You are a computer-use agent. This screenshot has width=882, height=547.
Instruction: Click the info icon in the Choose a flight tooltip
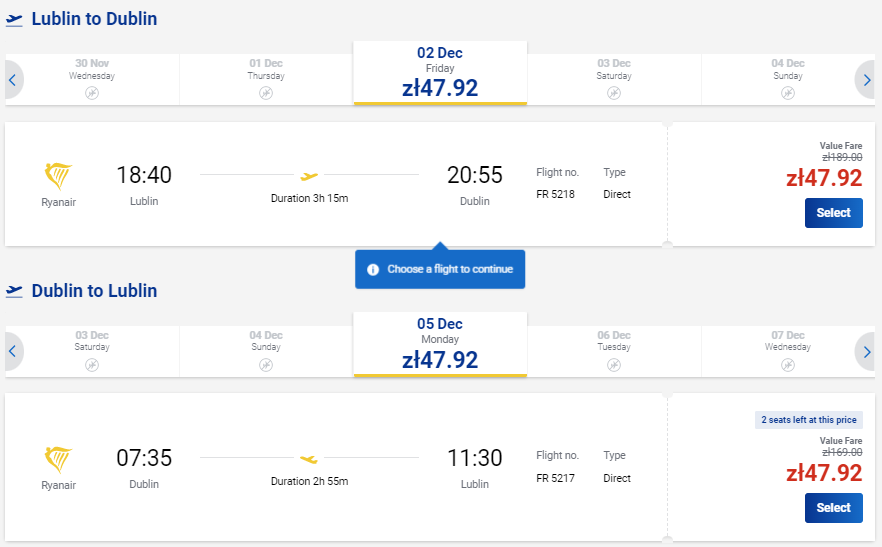373,270
